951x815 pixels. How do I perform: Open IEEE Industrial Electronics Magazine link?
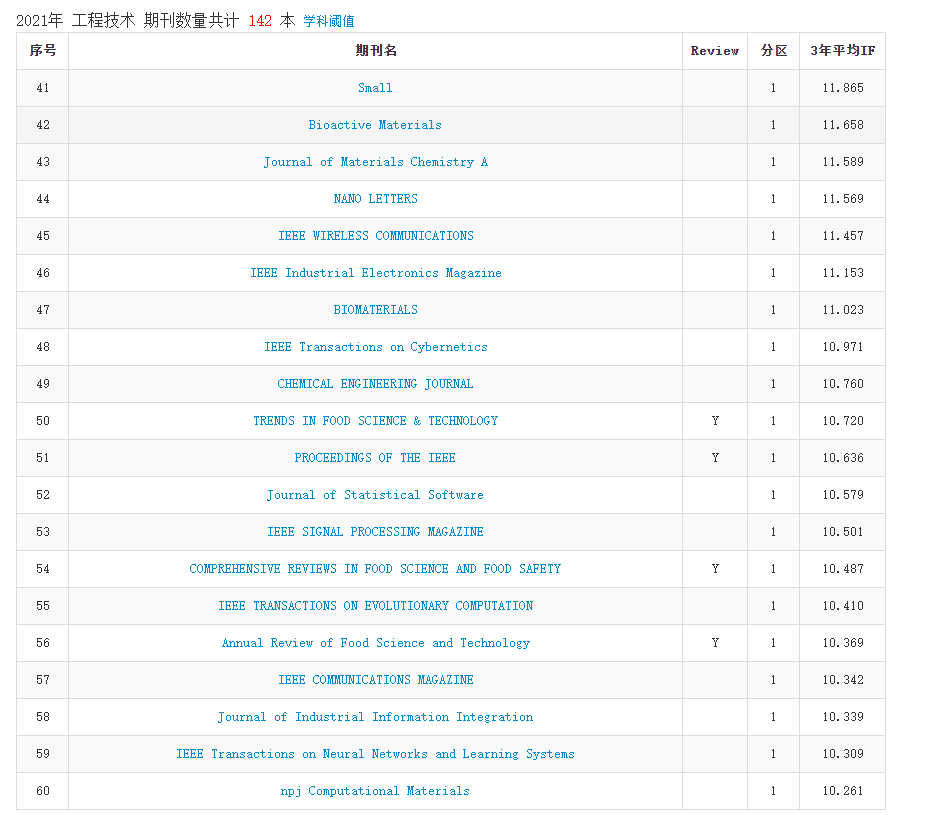375,273
